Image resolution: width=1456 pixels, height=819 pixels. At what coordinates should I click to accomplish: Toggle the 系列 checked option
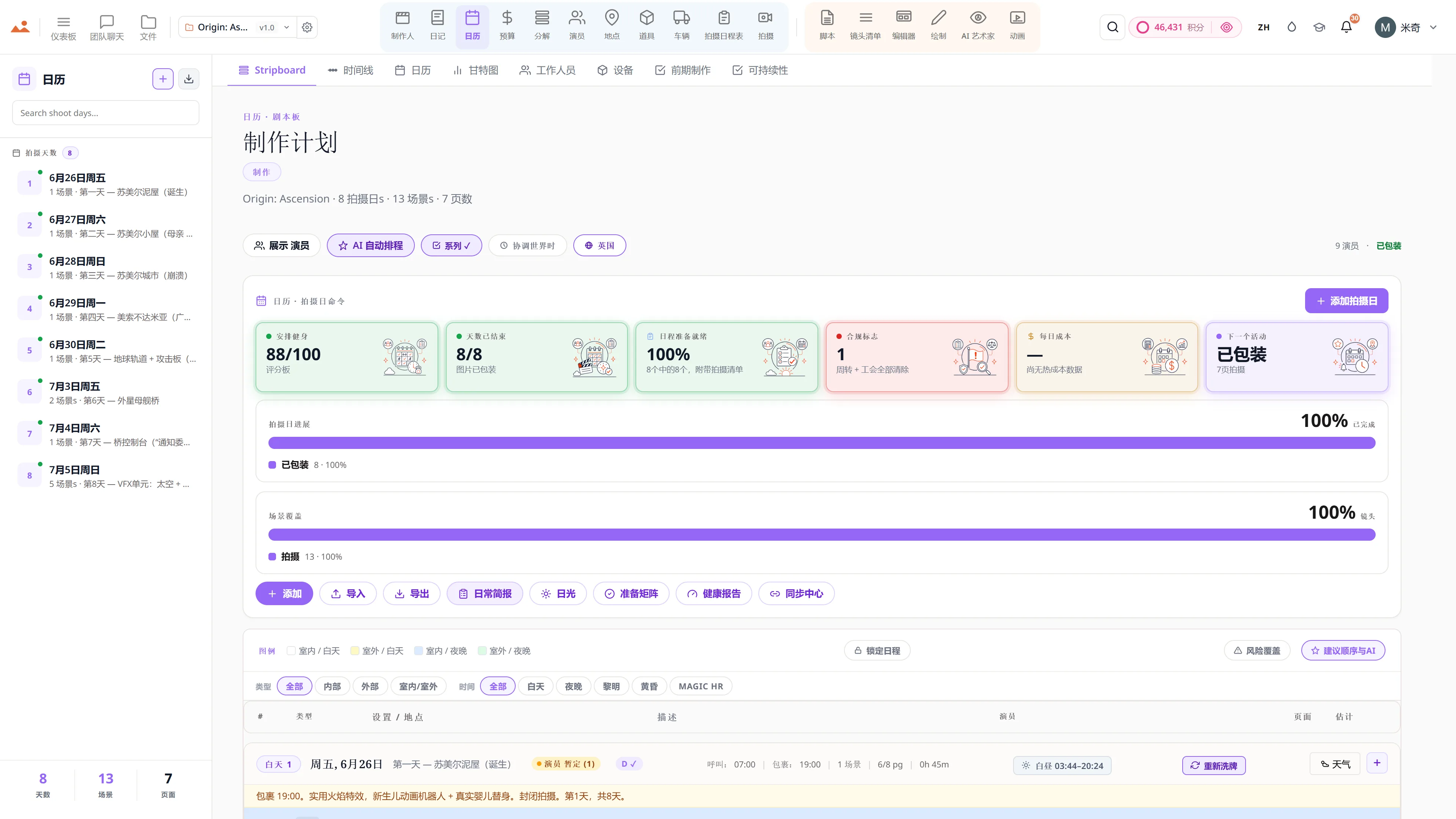click(x=451, y=245)
